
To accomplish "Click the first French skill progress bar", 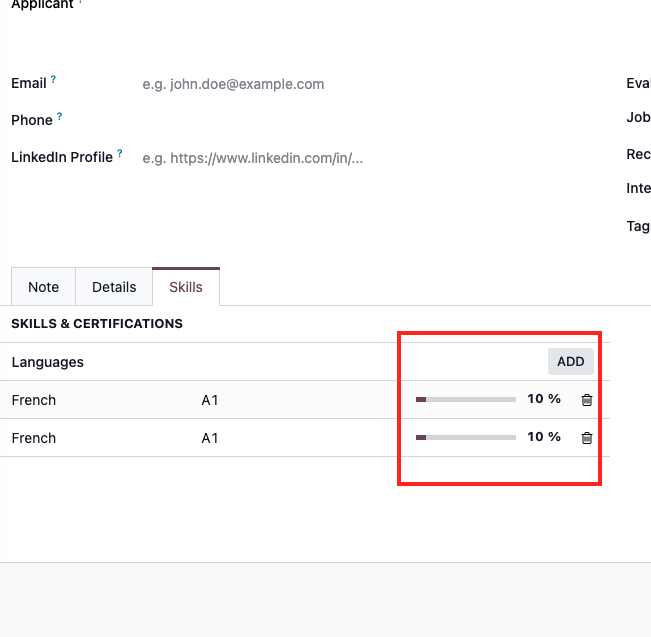I will (466, 399).
